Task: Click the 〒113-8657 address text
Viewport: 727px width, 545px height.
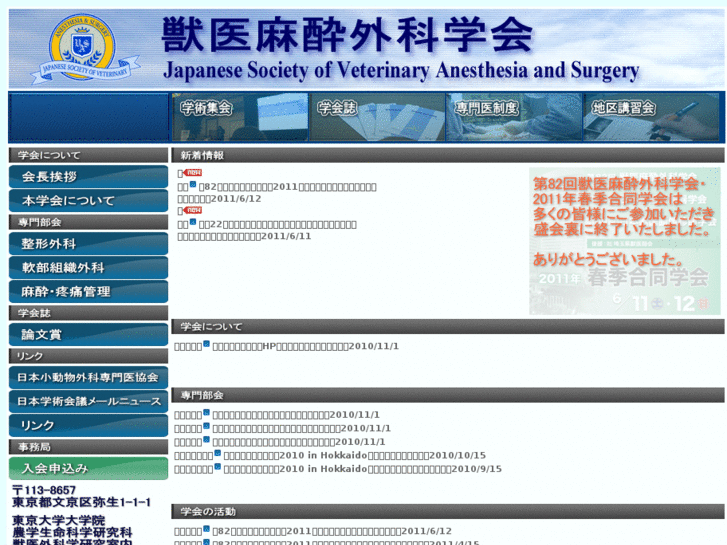Action: coord(44,490)
